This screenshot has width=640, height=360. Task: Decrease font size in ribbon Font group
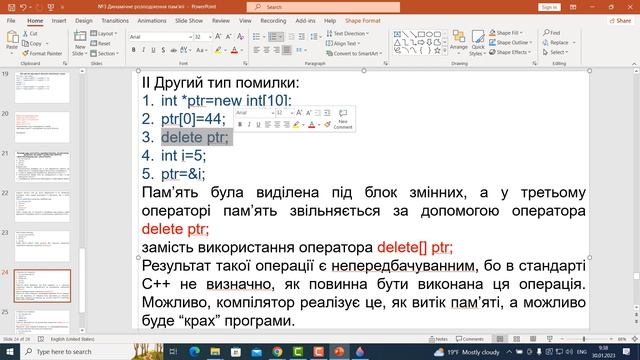pos(228,37)
